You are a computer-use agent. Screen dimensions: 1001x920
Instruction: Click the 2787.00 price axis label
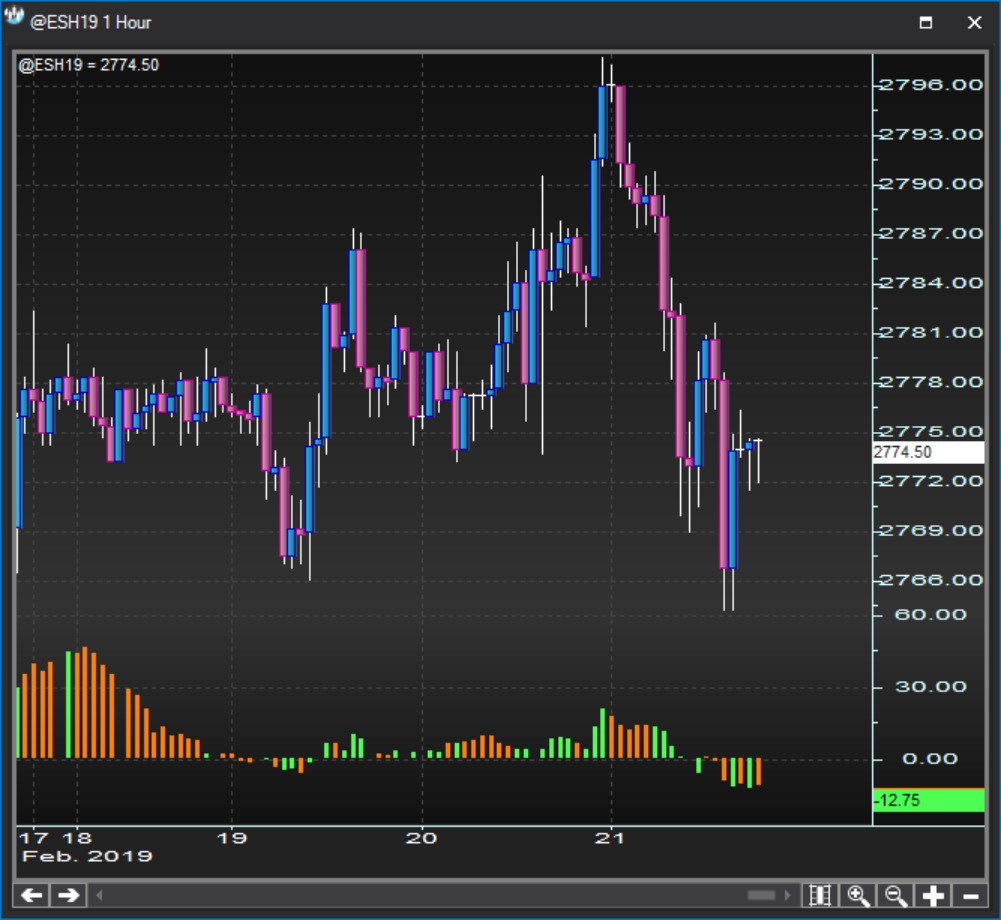pyautogui.click(x=931, y=234)
